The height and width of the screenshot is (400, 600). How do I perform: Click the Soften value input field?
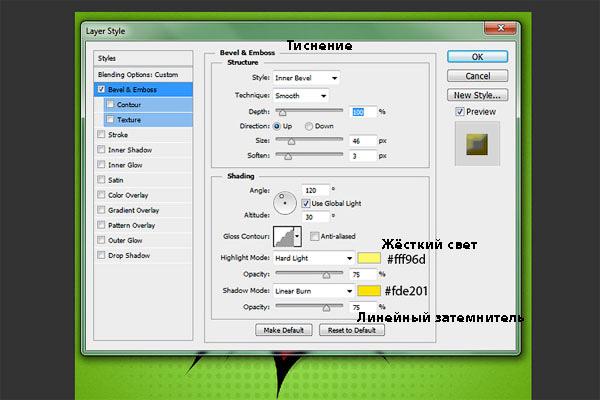[363, 156]
